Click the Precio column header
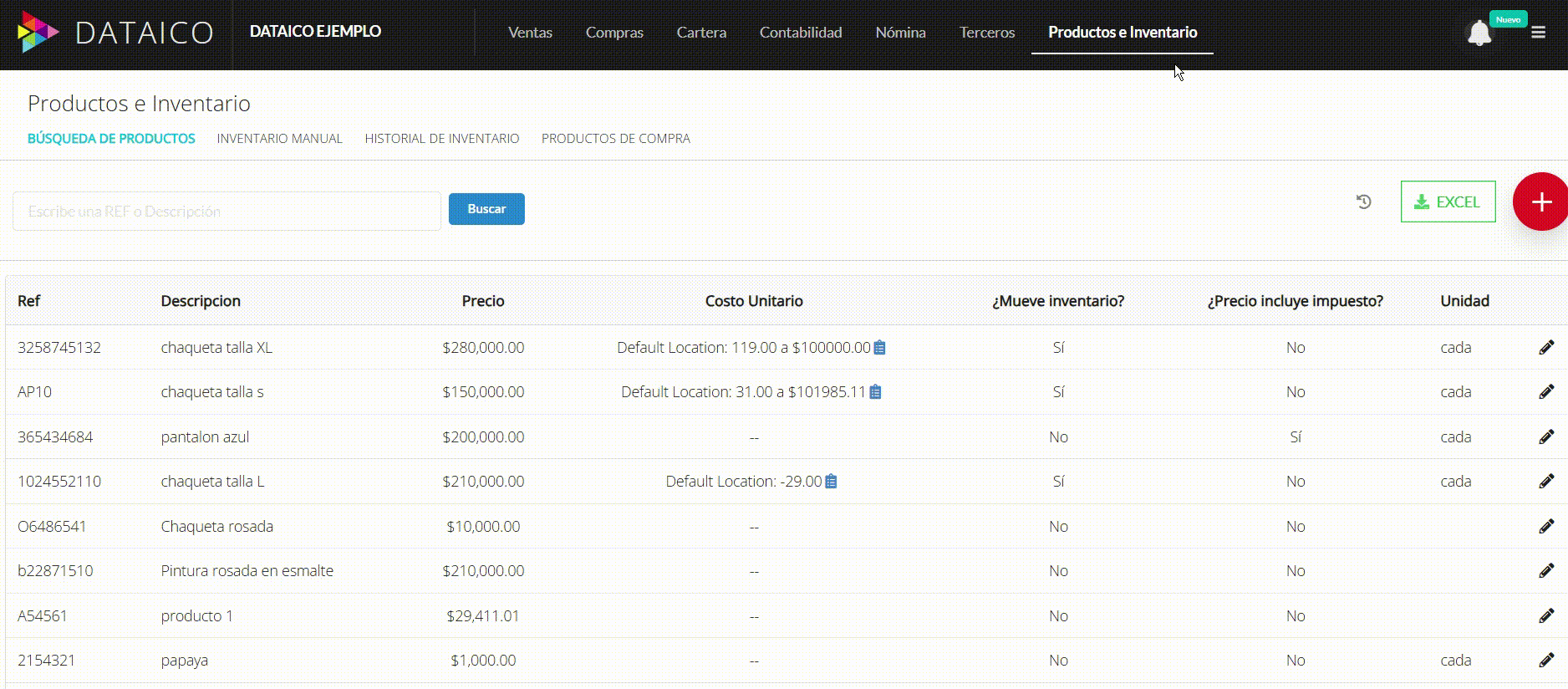Viewport: 1568px width, 689px height. pos(483,301)
